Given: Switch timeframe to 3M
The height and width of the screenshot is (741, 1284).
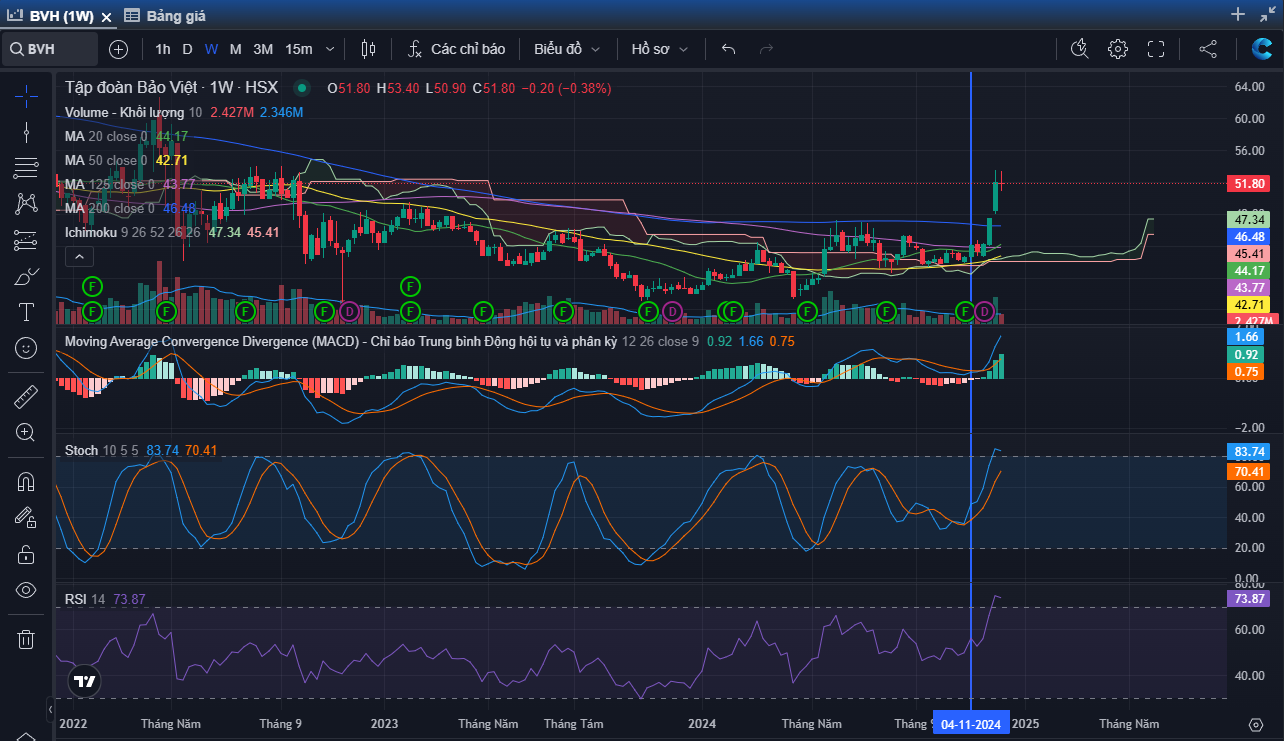Looking at the screenshot, I should tap(263, 49).
